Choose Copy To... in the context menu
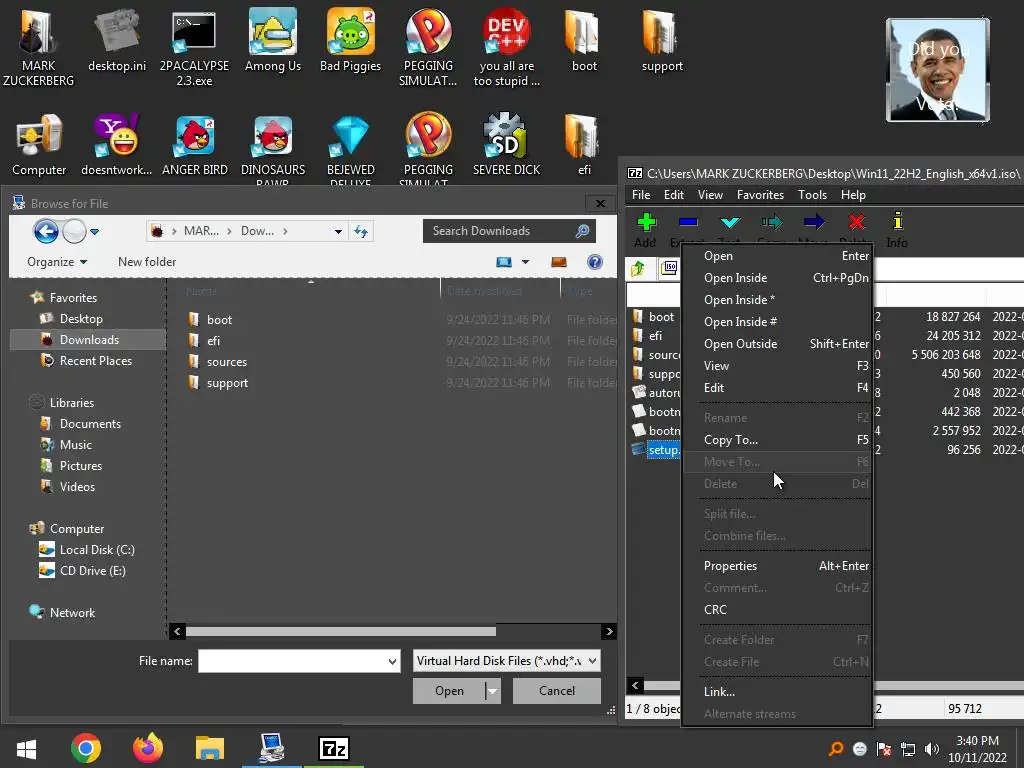1024x768 pixels. click(777, 440)
